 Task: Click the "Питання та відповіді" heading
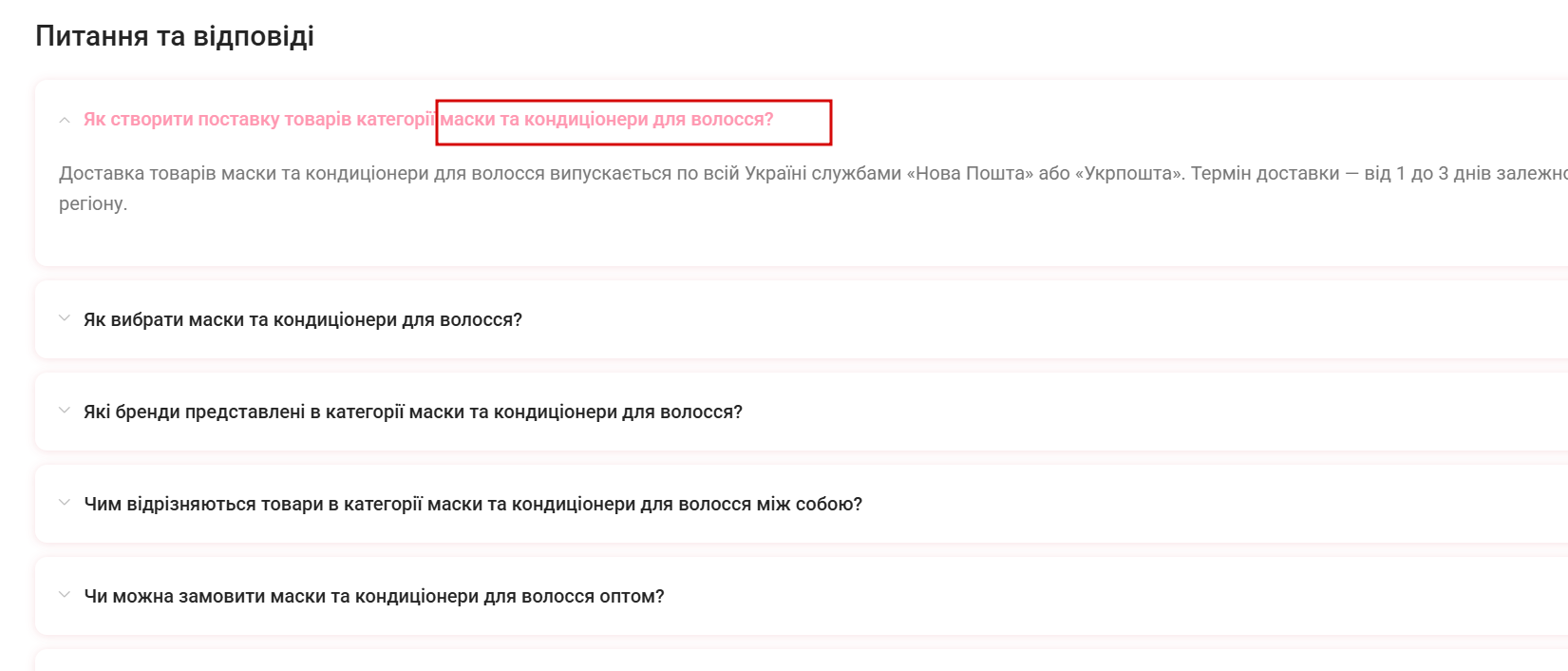(175, 36)
